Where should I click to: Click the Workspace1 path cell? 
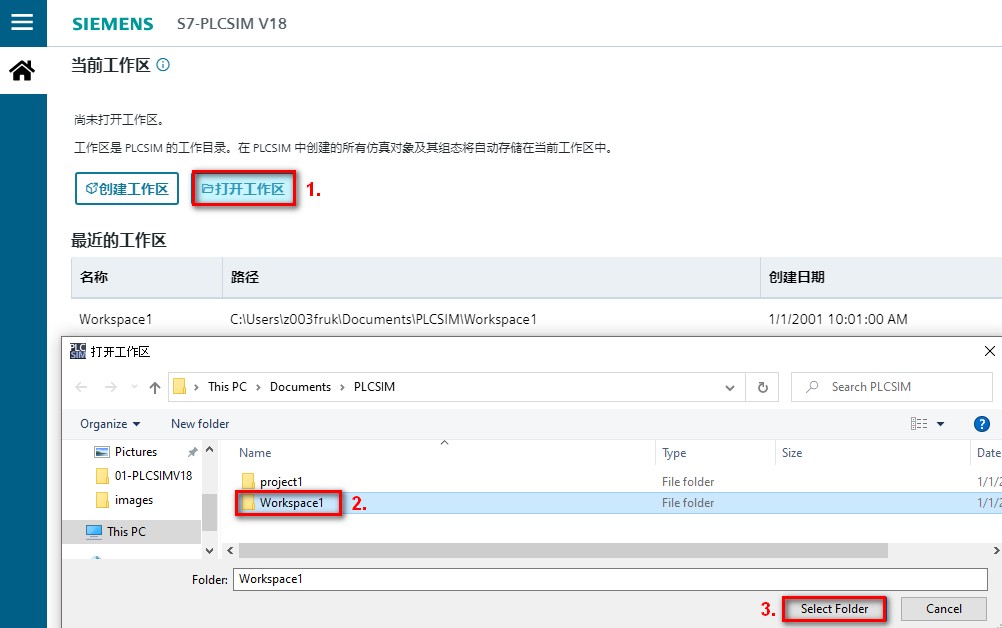click(383, 319)
